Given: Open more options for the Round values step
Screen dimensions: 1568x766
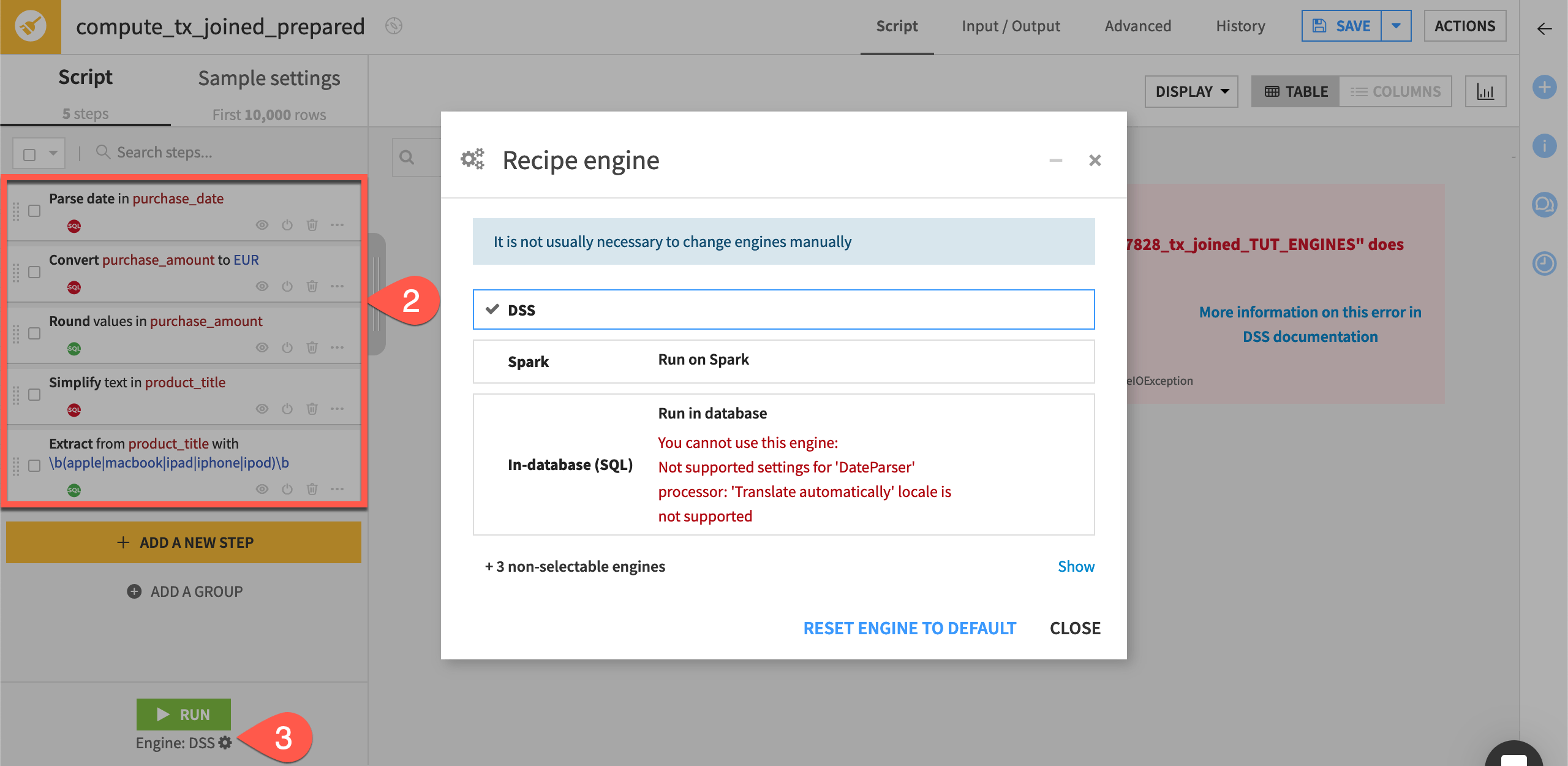Looking at the screenshot, I should click(x=337, y=347).
